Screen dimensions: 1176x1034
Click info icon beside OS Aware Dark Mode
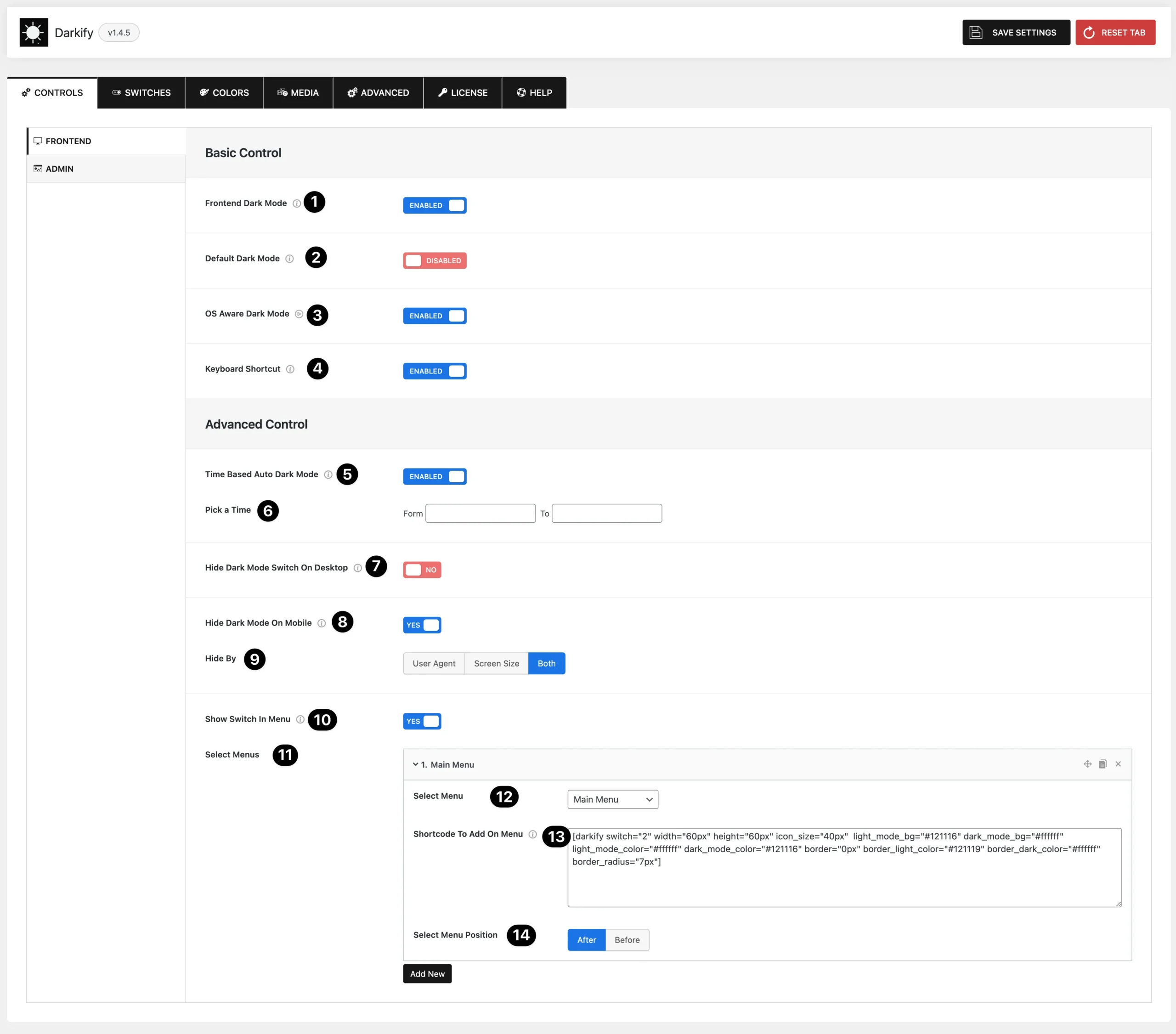(299, 314)
